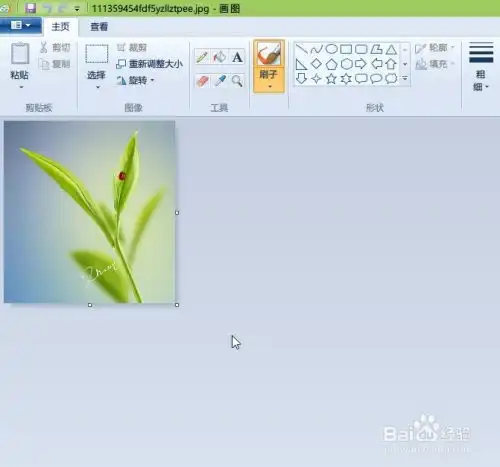Click the 刷子 brush tool icon
The width and height of the screenshot is (500, 467).
pyautogui.click(x=269, y=54)
